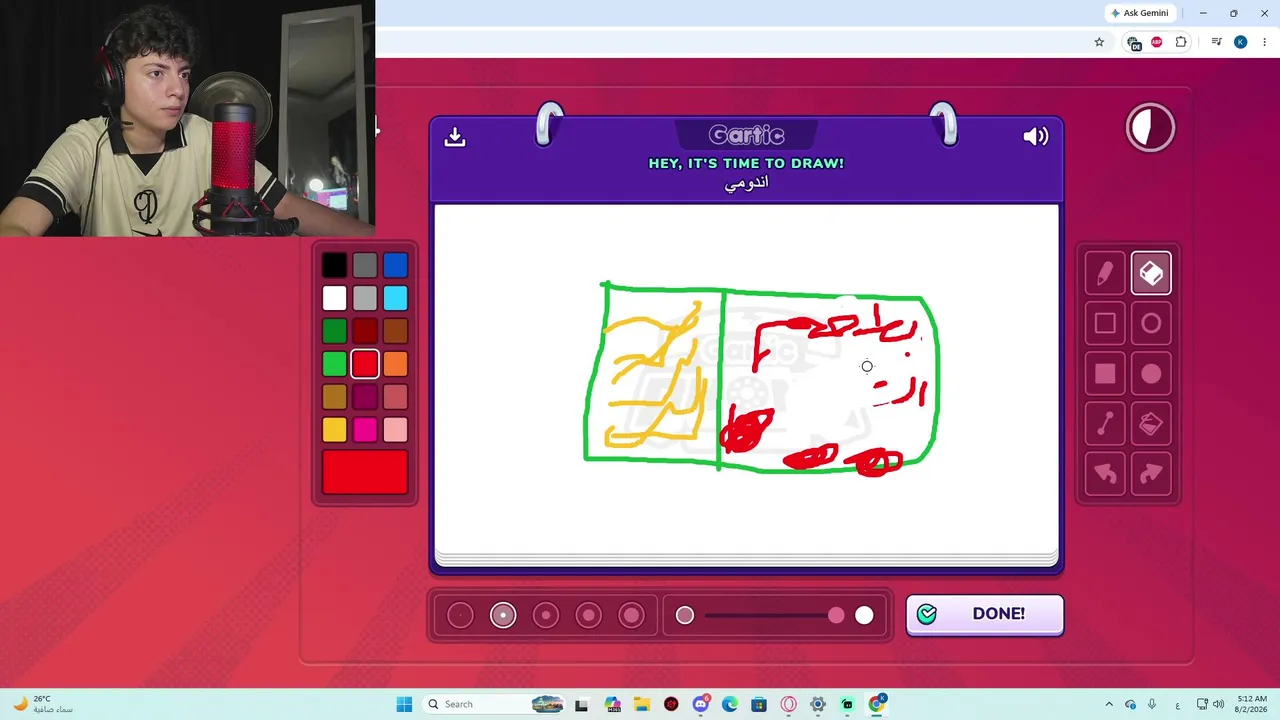This screenshot has width=1280, height=720.
Task: Choose the empty ellipse shape tool
Action: click(1151, 324)
